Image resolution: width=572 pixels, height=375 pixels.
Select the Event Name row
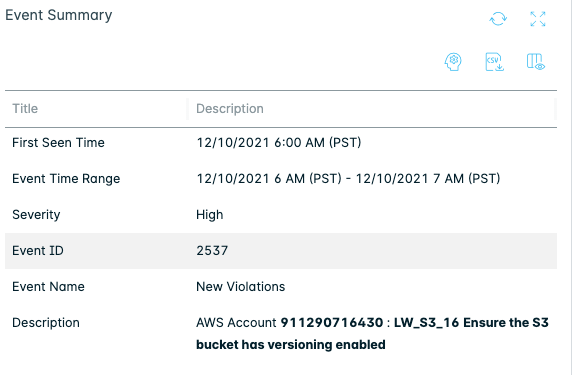click(281, 287)
